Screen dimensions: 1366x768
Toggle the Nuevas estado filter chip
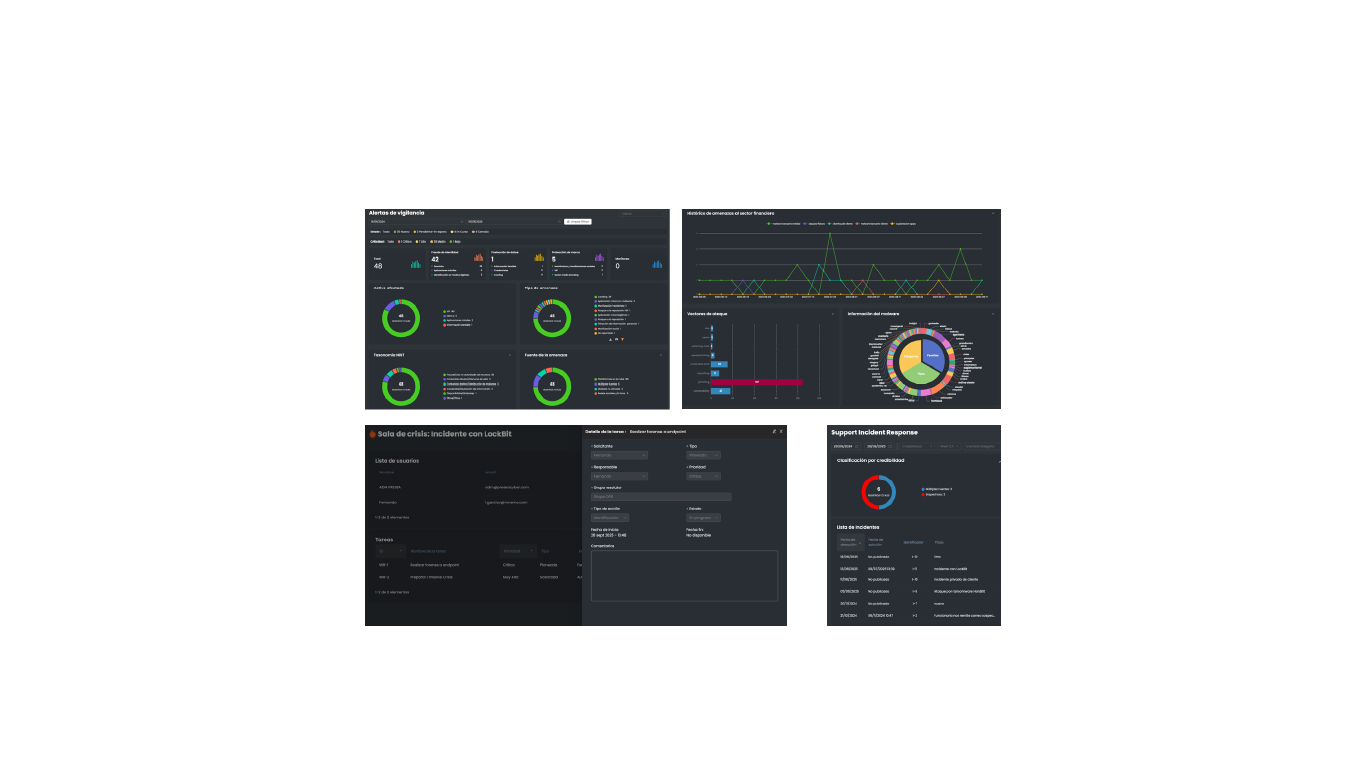click(402, 232)
